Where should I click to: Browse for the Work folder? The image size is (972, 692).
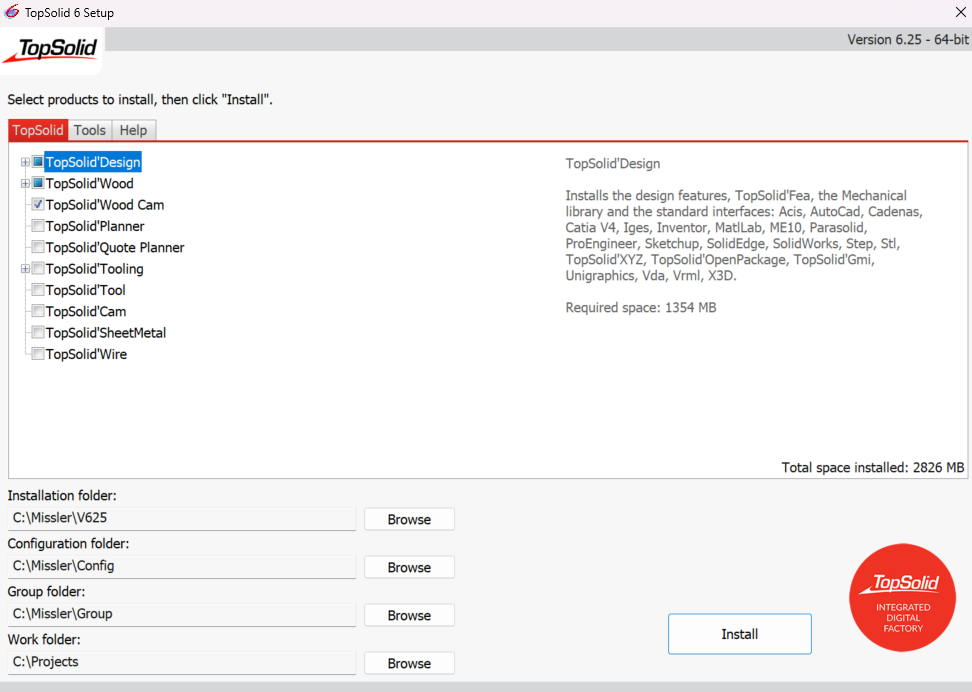tap(409, 663)
